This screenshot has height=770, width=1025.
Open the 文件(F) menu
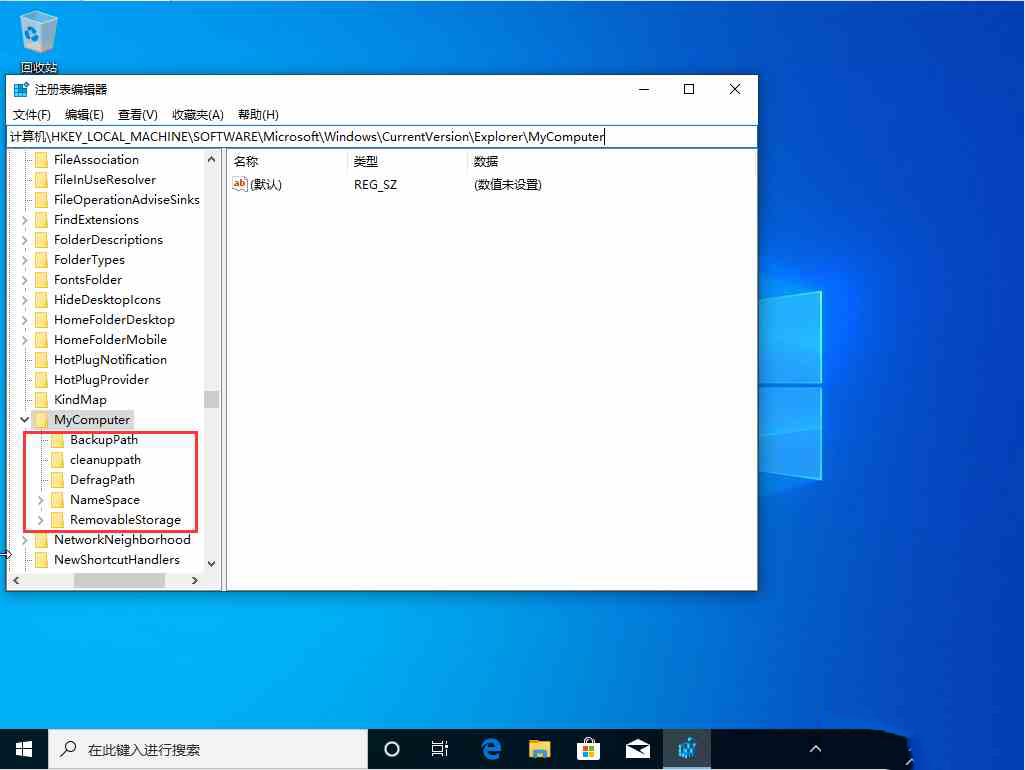(31, 115)
